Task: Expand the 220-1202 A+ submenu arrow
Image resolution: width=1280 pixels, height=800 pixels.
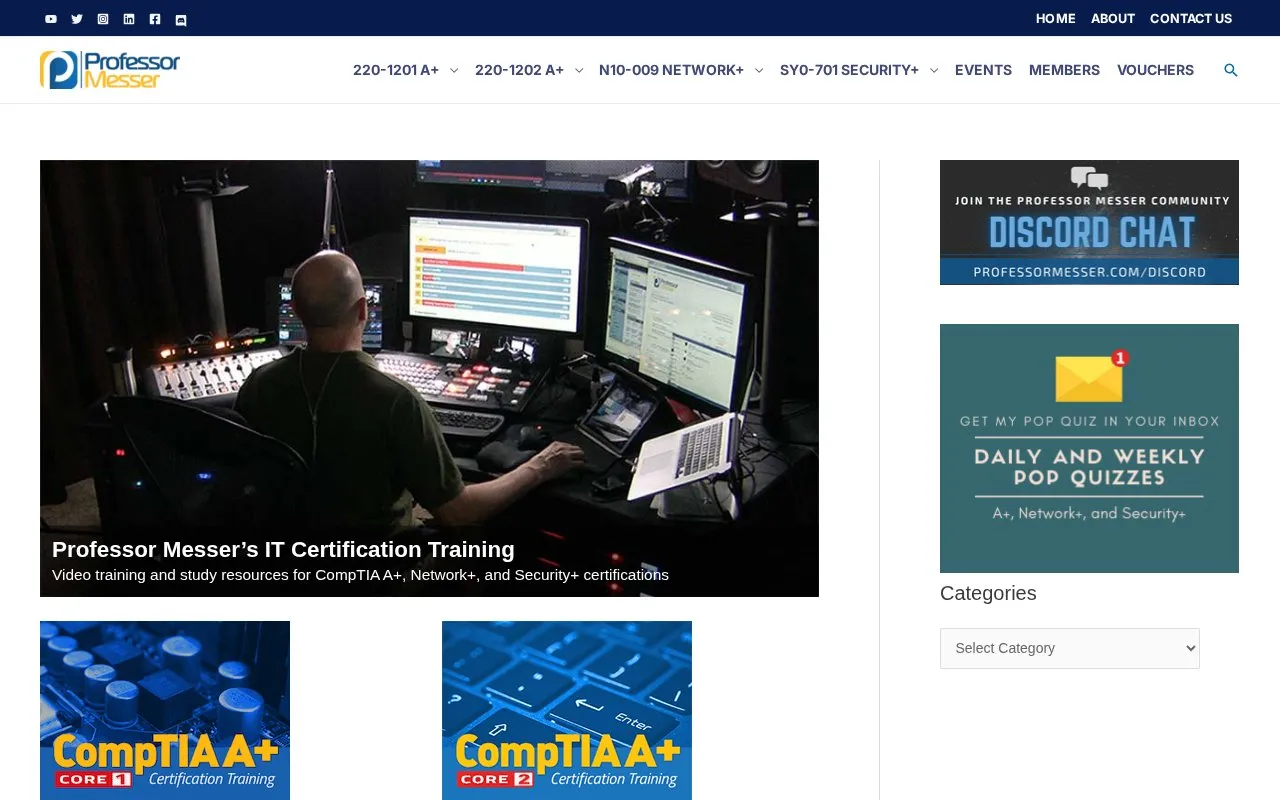Action: click(579, 70)
